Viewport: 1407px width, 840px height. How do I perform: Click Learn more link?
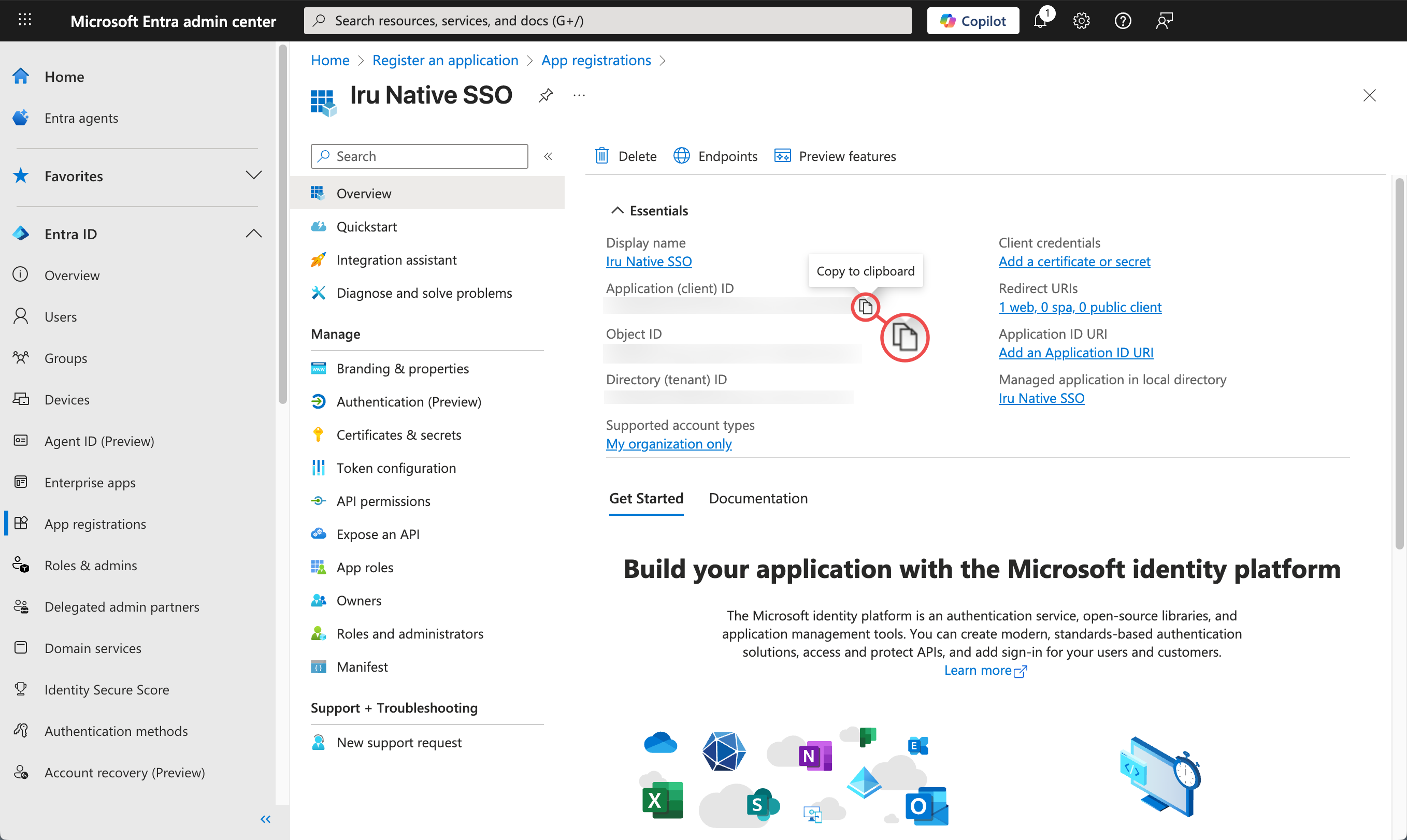(985, 670)
